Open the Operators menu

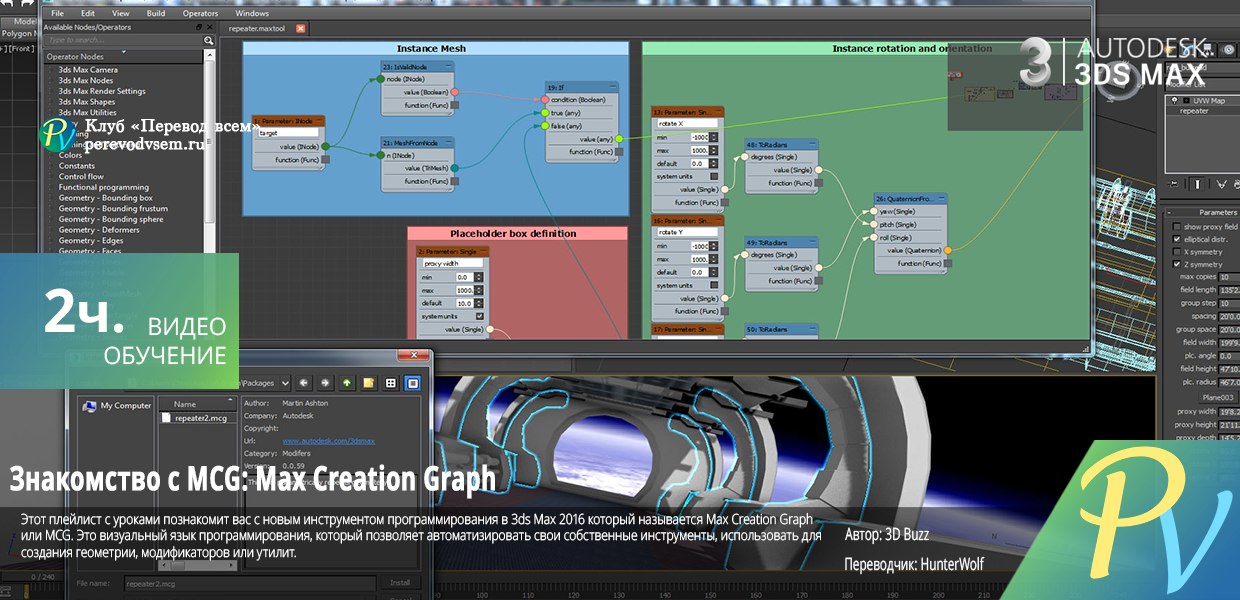point(200,13)
